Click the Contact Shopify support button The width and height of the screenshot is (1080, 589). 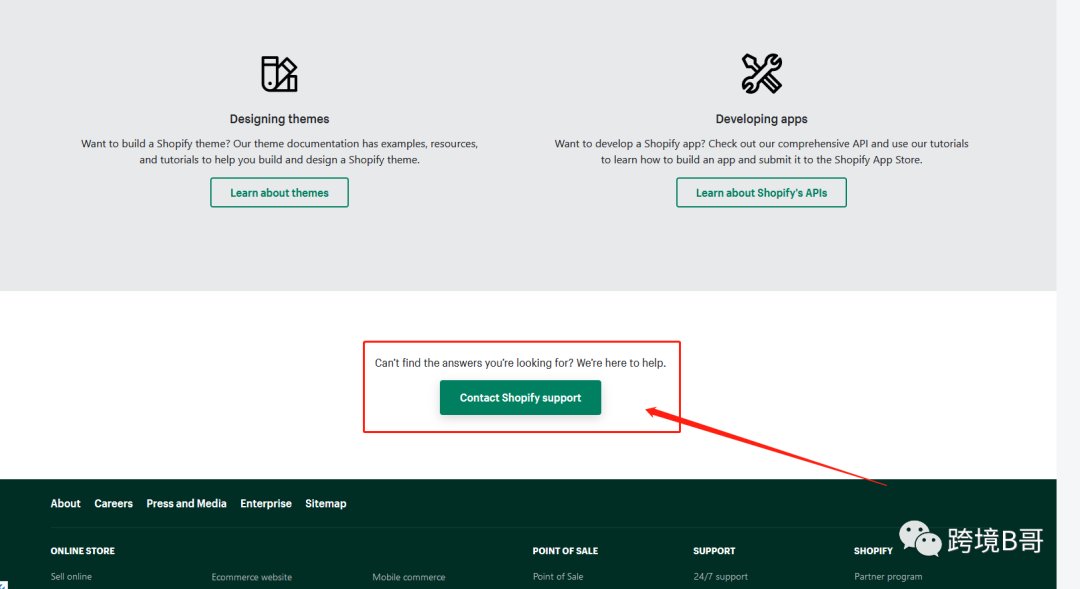pyautogui.click(x=520, y=397)
